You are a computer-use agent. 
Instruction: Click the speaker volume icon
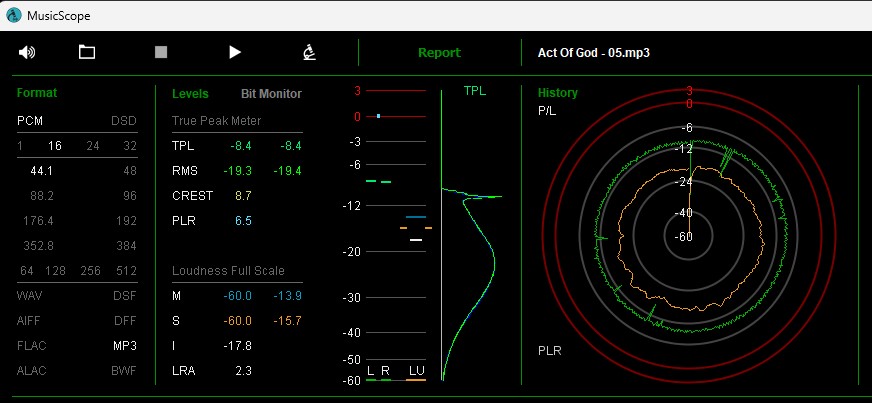(27, 52)
